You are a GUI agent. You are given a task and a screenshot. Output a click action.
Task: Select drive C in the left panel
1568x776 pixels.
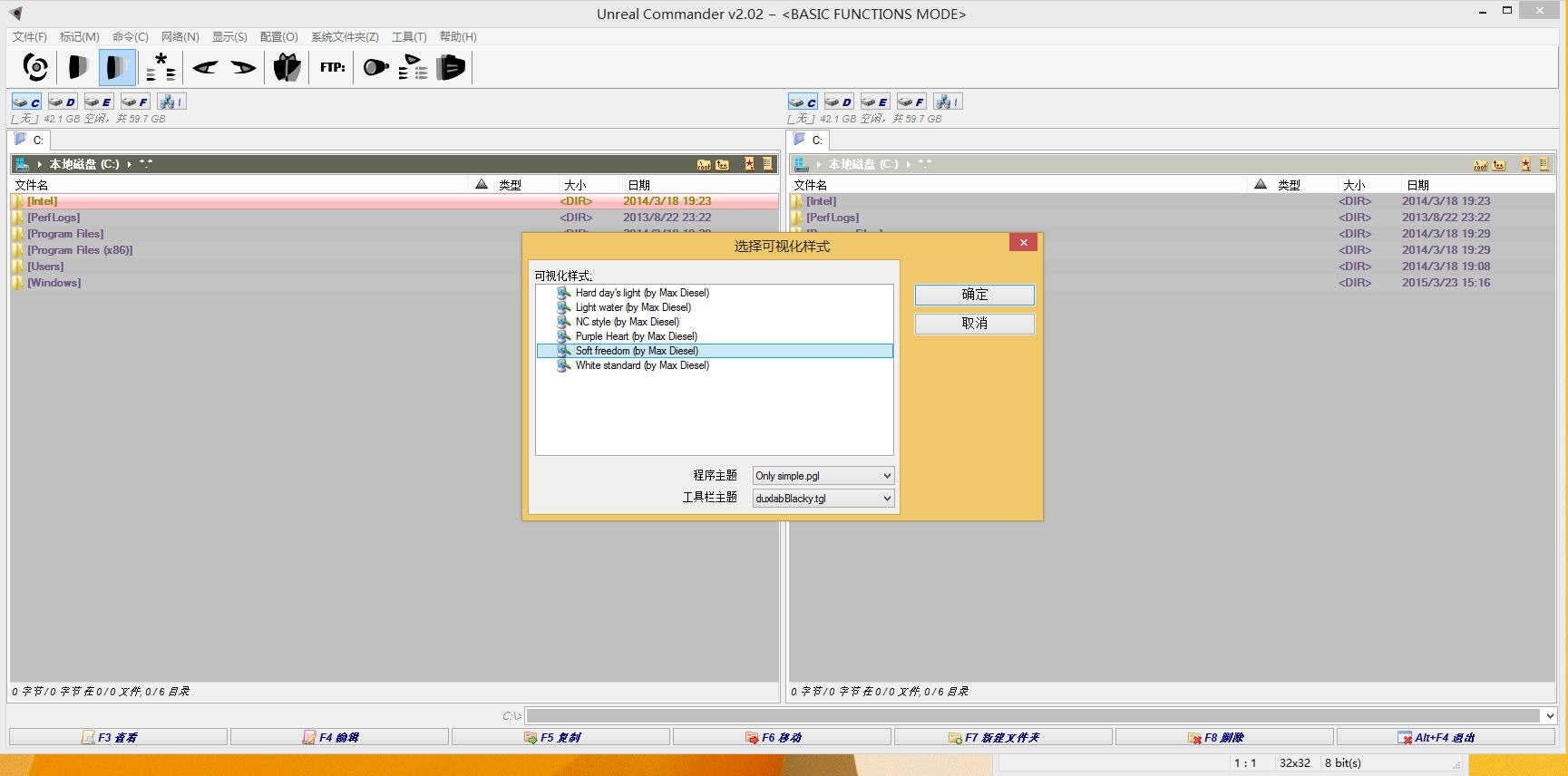[26, 102]
